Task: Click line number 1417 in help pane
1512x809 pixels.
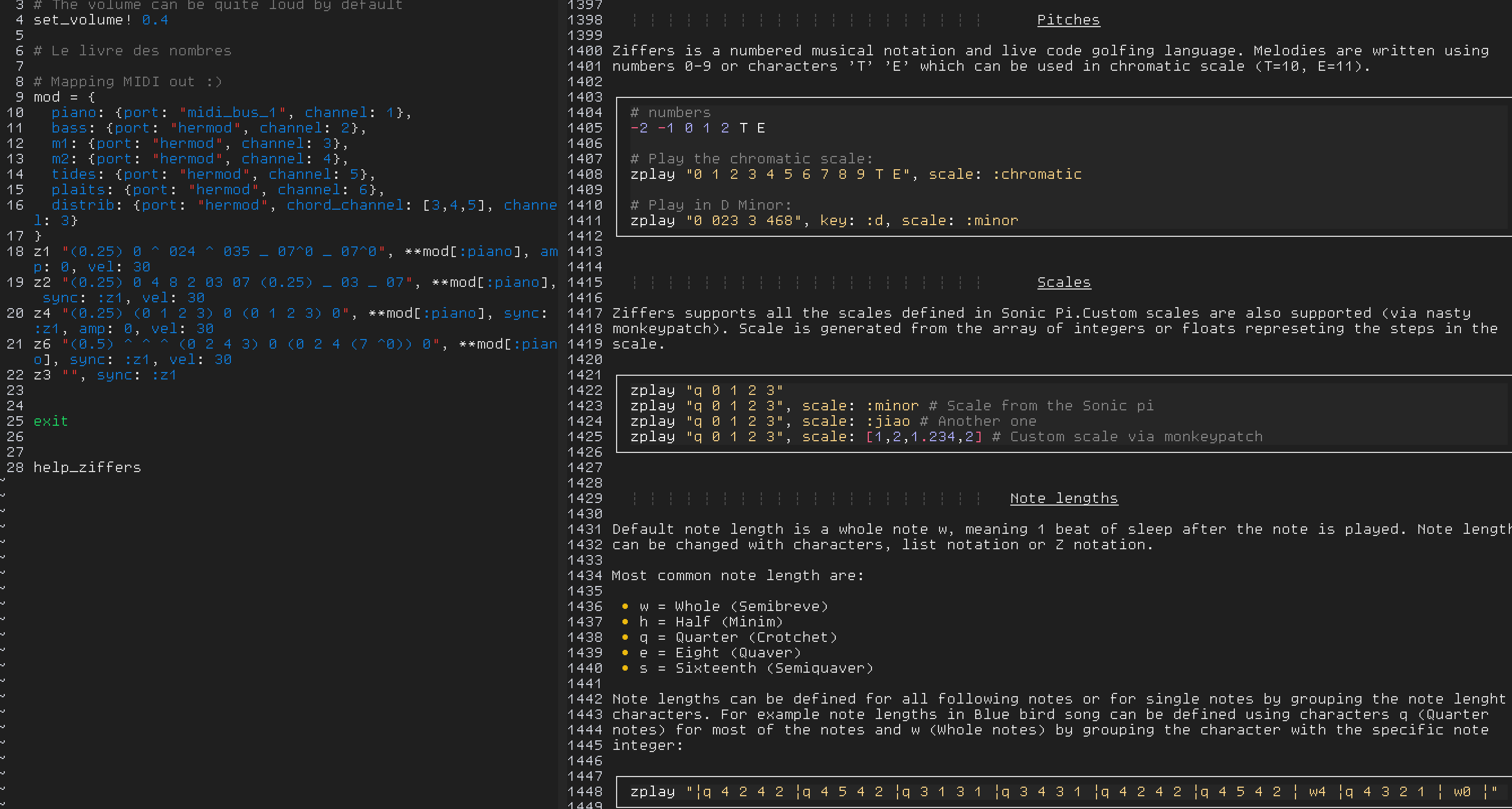Action: tap(585, 313)
